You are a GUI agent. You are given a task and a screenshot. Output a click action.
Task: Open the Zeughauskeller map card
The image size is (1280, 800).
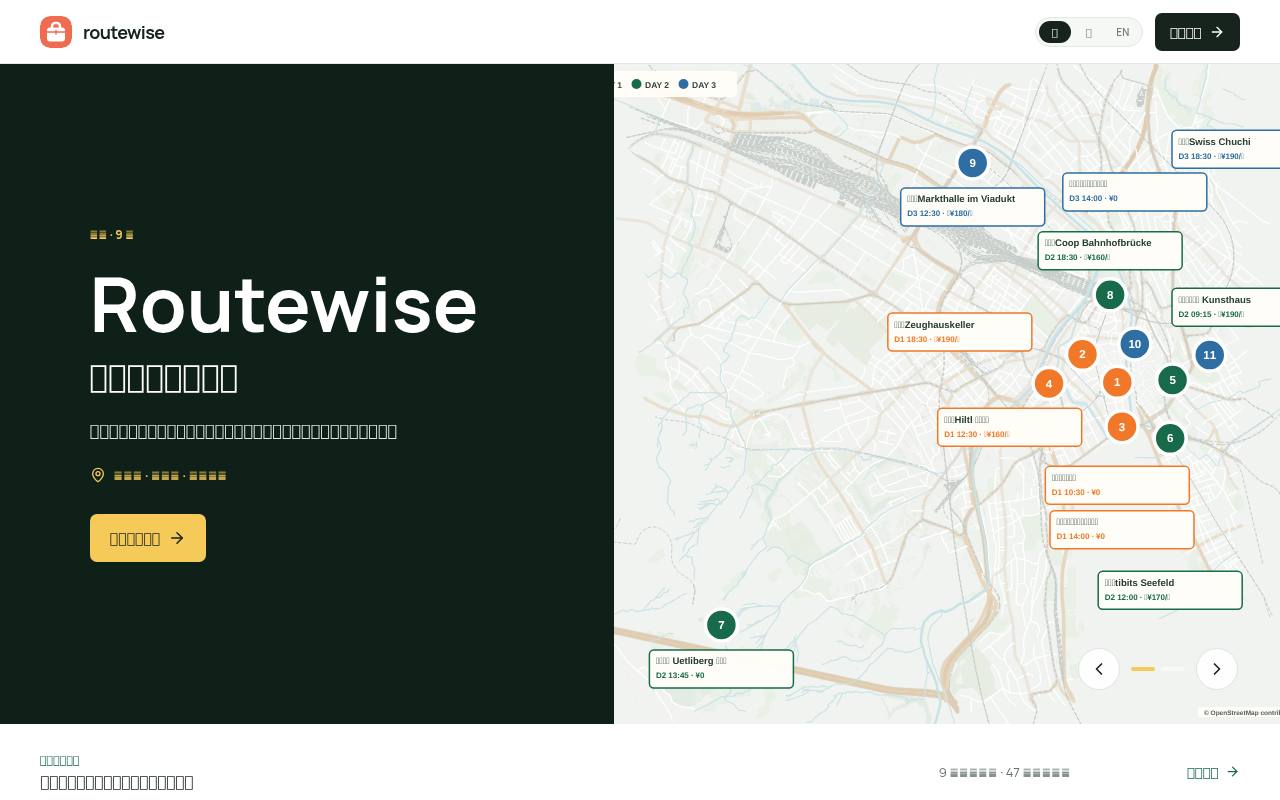960,332
